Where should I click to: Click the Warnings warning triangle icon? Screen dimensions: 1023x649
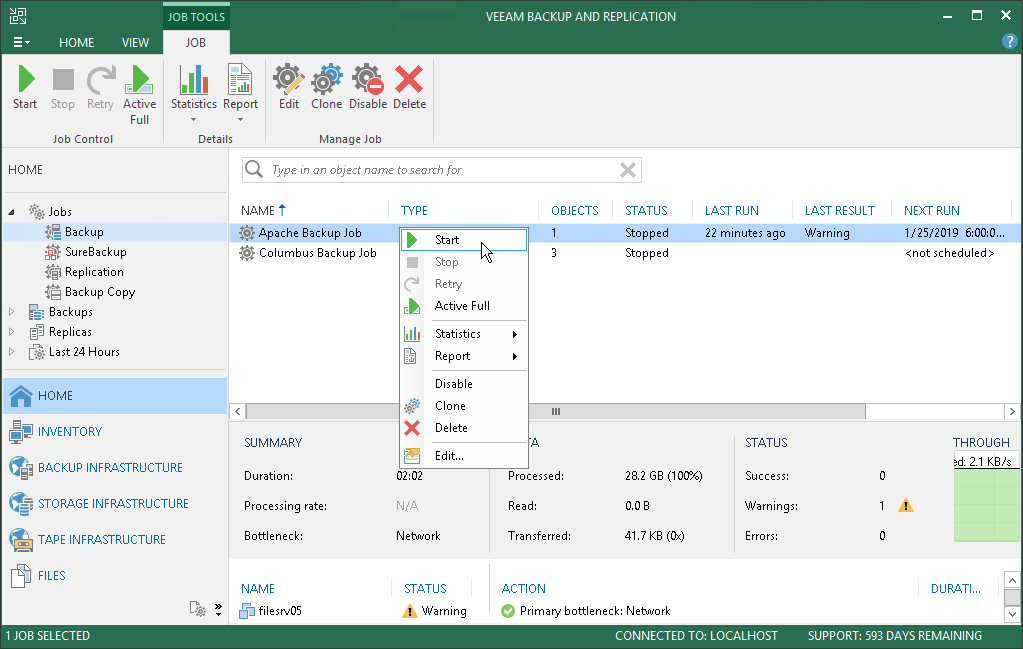(906, 506)
